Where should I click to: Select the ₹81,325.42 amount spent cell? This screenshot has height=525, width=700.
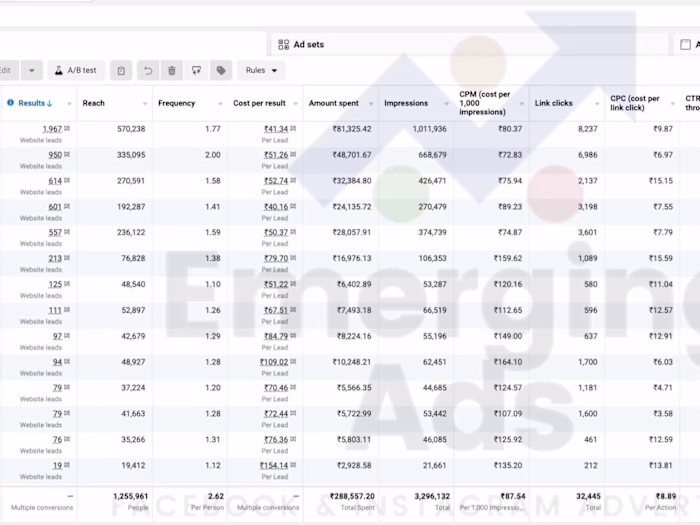[352, 129]
